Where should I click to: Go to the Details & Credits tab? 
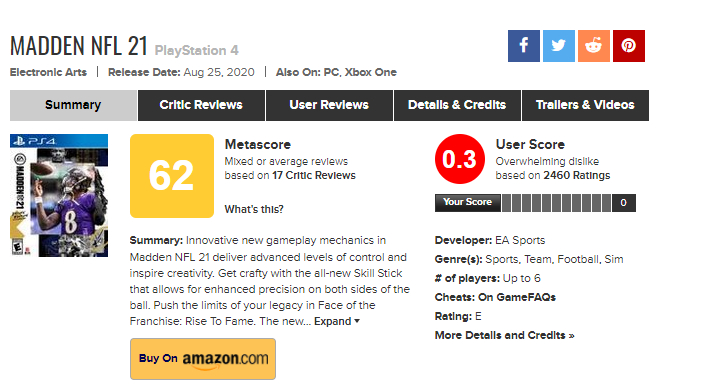point(457,105)
